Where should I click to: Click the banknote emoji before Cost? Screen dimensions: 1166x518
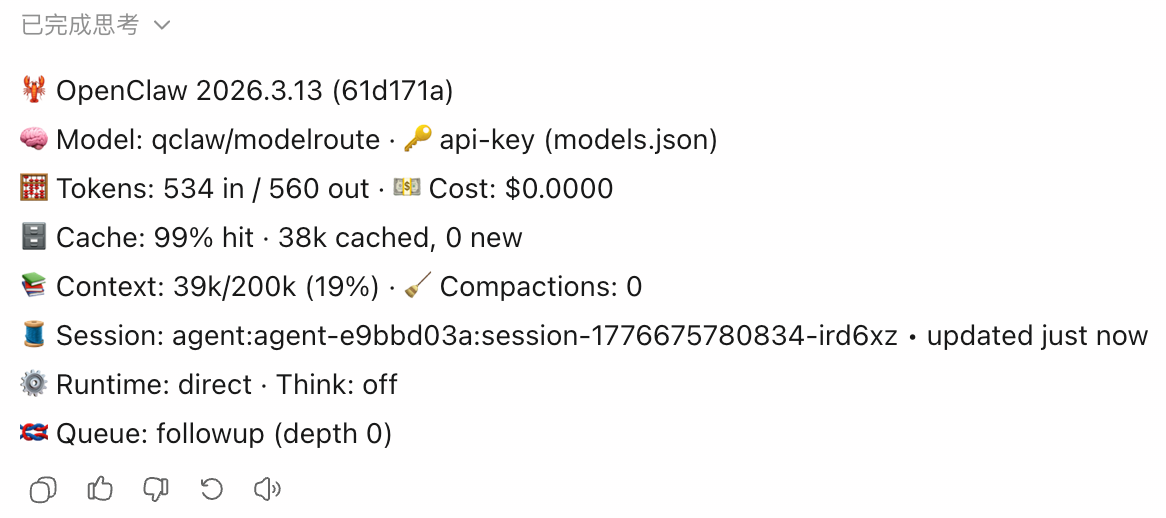tap(407, 189)
